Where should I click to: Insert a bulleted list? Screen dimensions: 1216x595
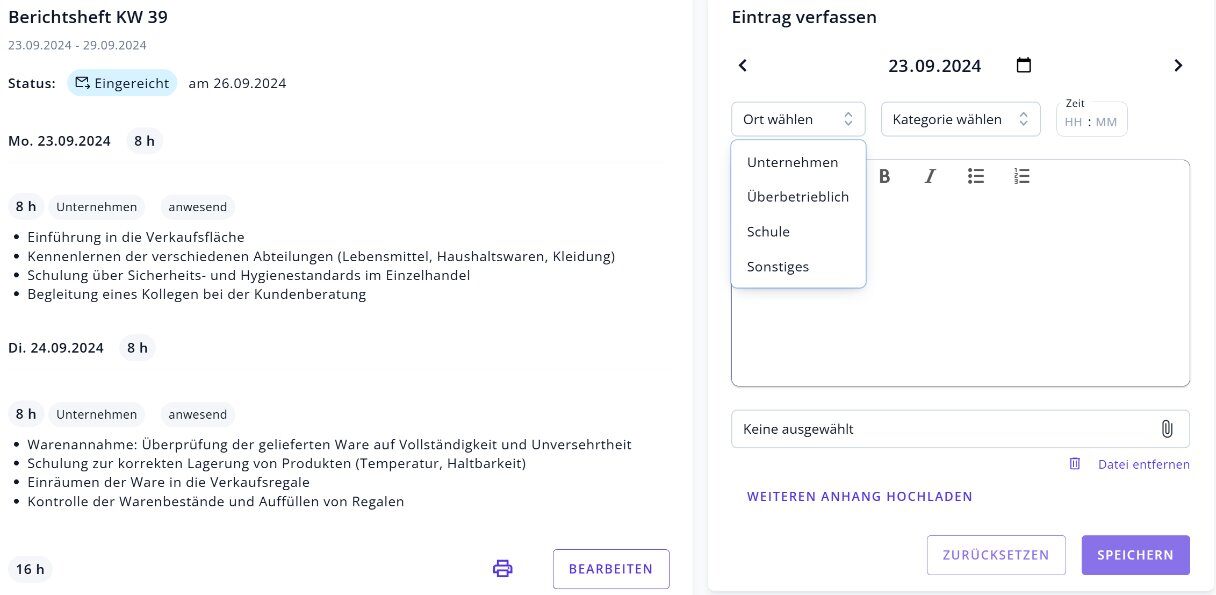pyautogui.click(x=976, y=177)
